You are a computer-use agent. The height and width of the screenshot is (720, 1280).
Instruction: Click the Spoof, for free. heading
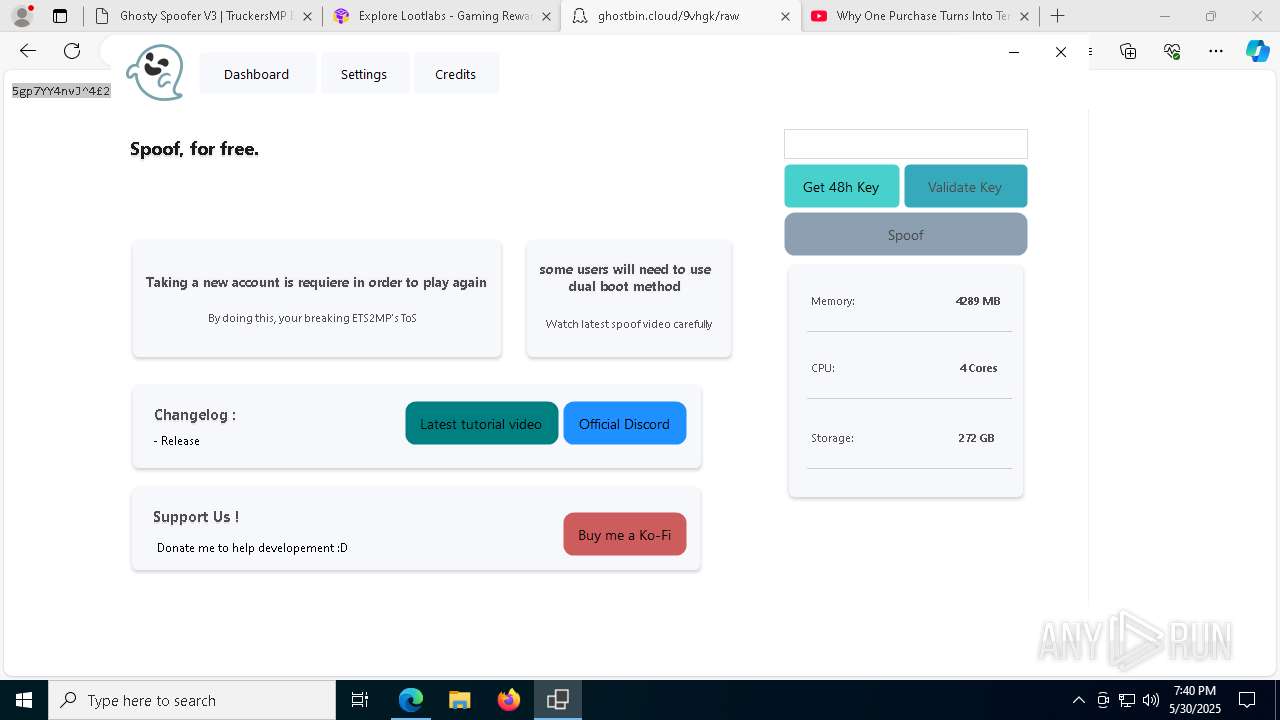coord(194,149)
